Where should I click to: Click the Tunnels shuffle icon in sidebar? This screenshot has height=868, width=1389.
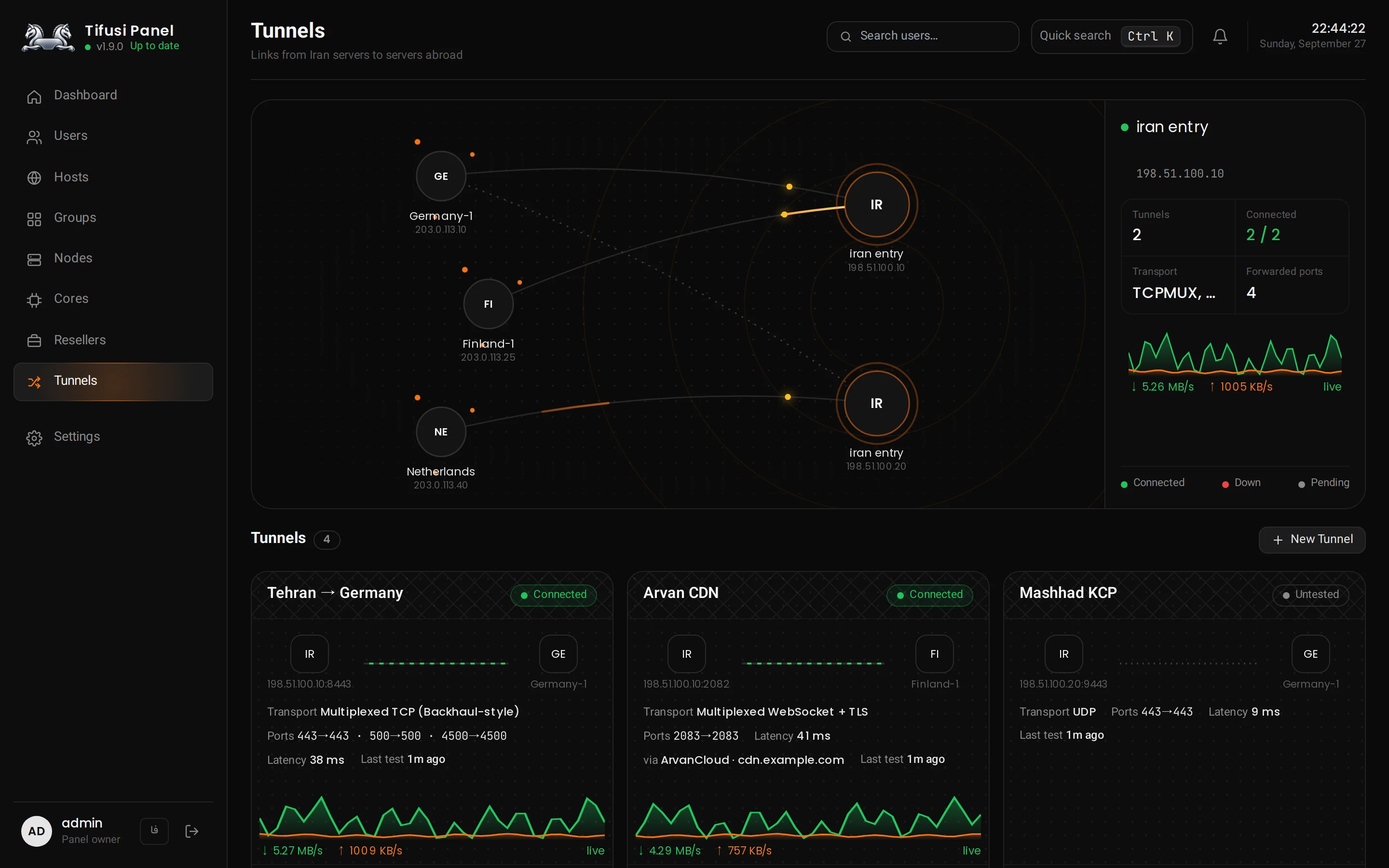(x=34, y=382)
